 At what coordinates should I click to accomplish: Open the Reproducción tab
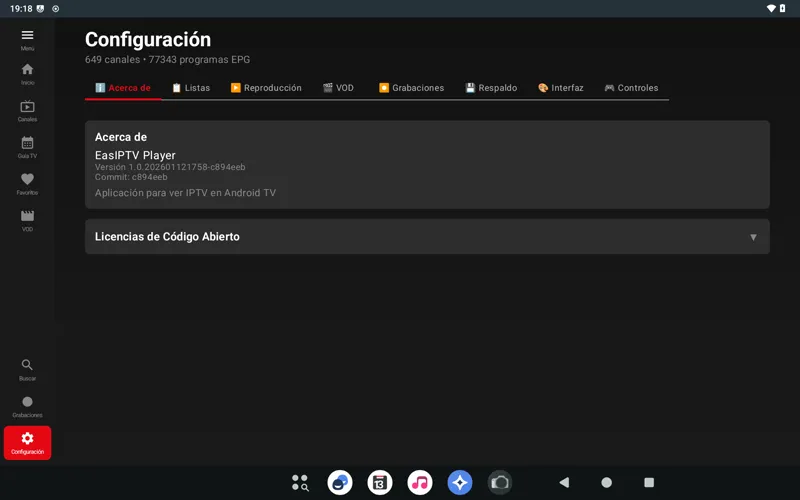(x=266, y=88)
